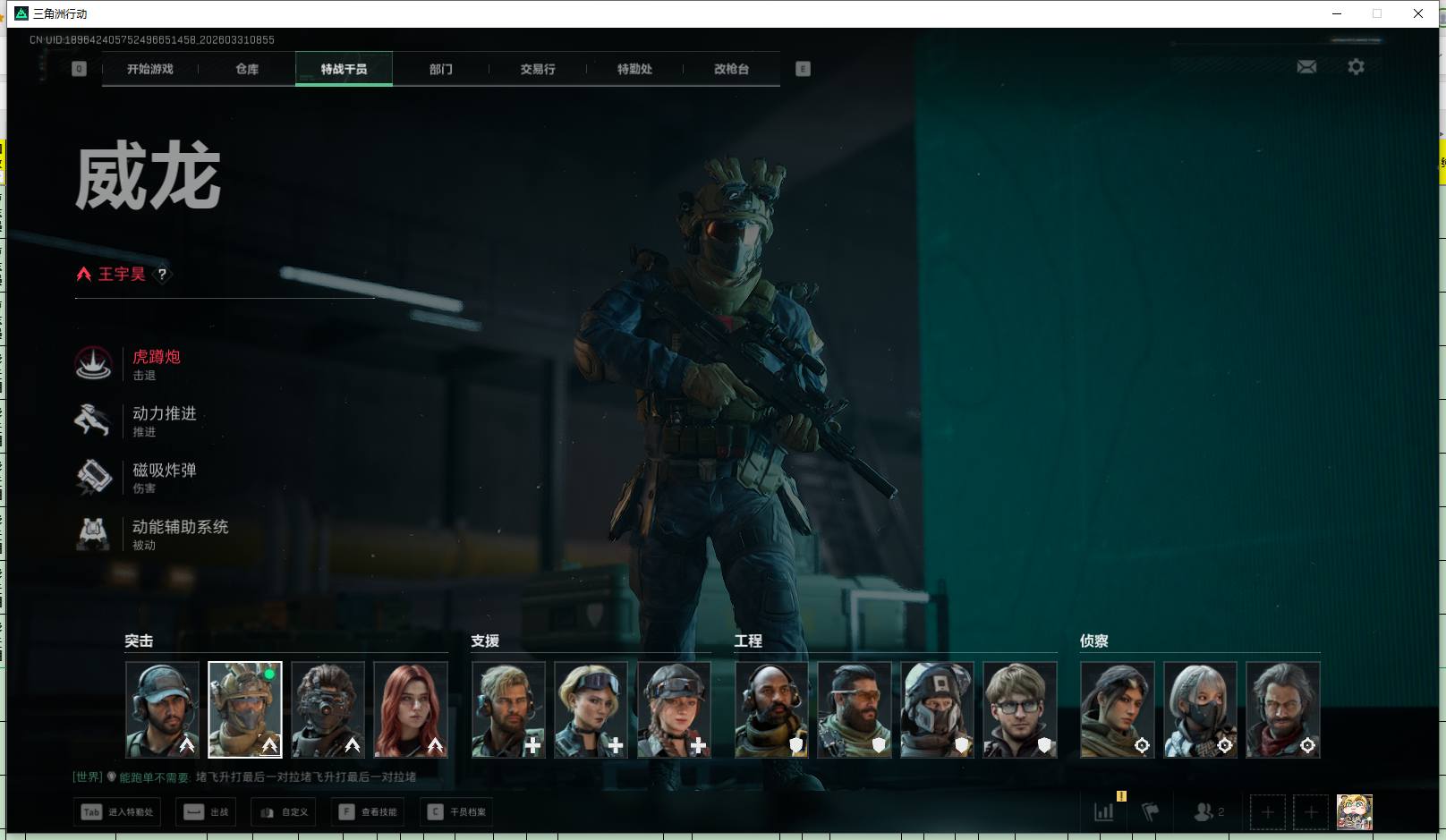Viewport: 1446px width, 840px height.
Task: Open the player avatar in bottom corner
Action: pyautogui.click(x=1355, y=812)
